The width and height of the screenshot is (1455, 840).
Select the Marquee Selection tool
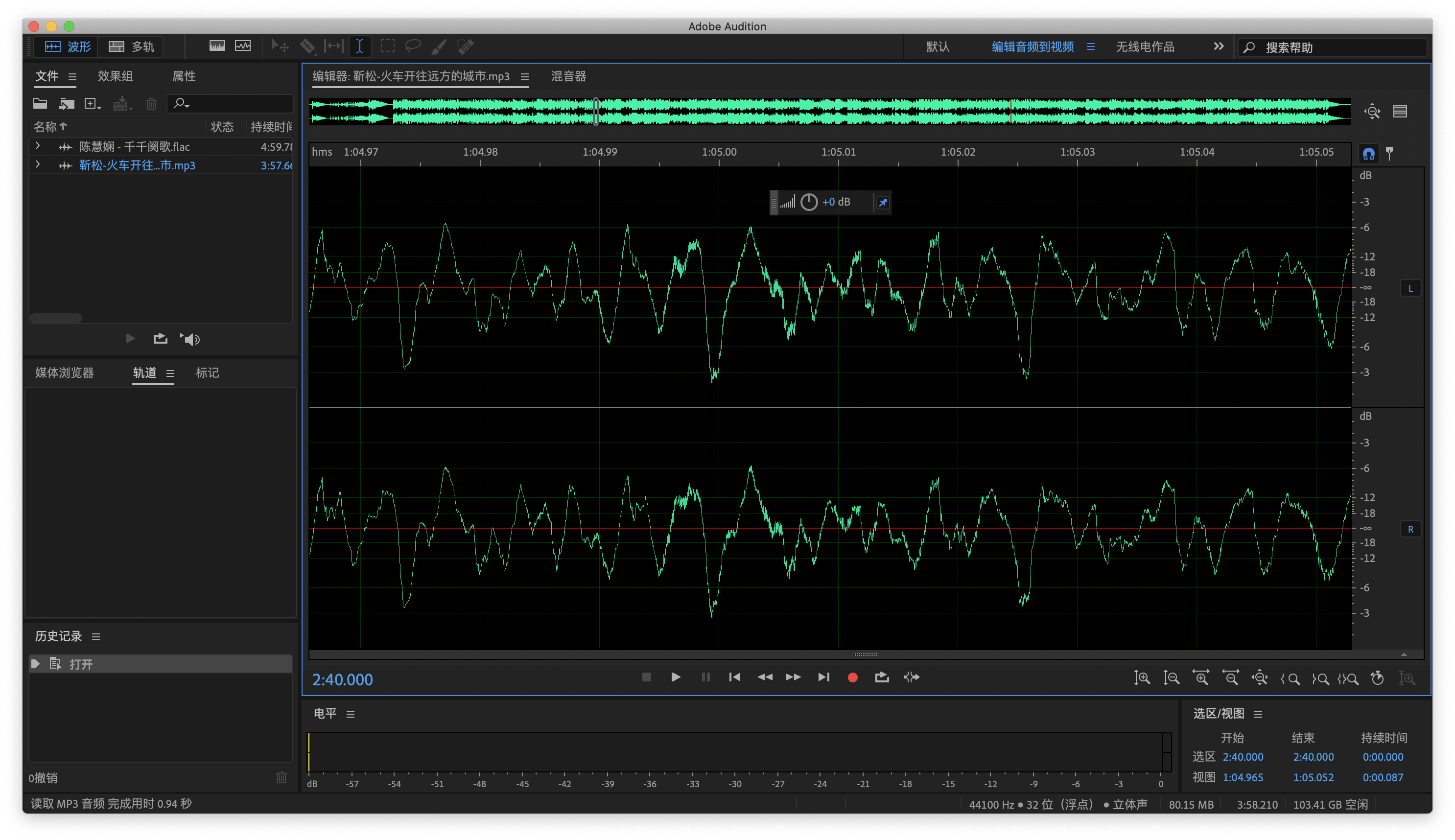387,46
